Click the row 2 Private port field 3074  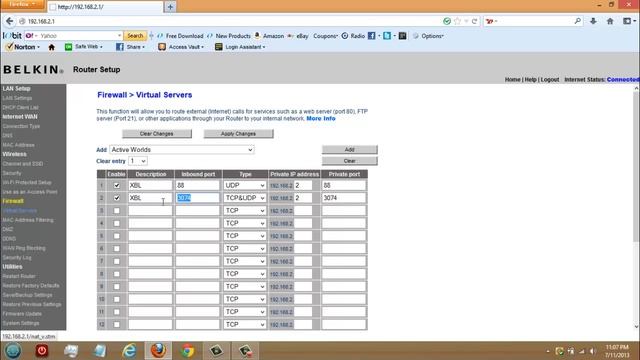[x=344, y=198]
